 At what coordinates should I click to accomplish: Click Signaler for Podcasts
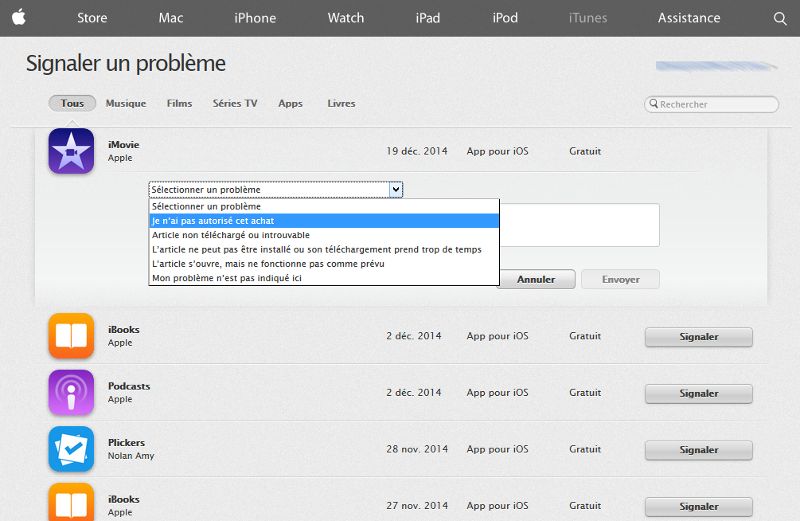(x=698, y=393)
